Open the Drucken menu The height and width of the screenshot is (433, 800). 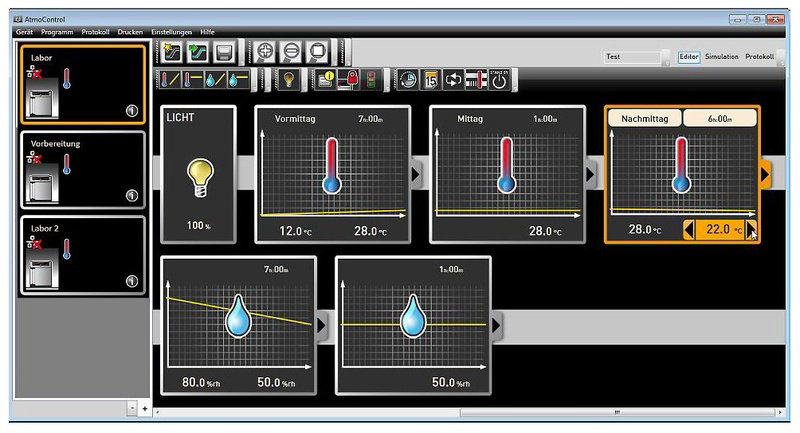click(130, 32)
